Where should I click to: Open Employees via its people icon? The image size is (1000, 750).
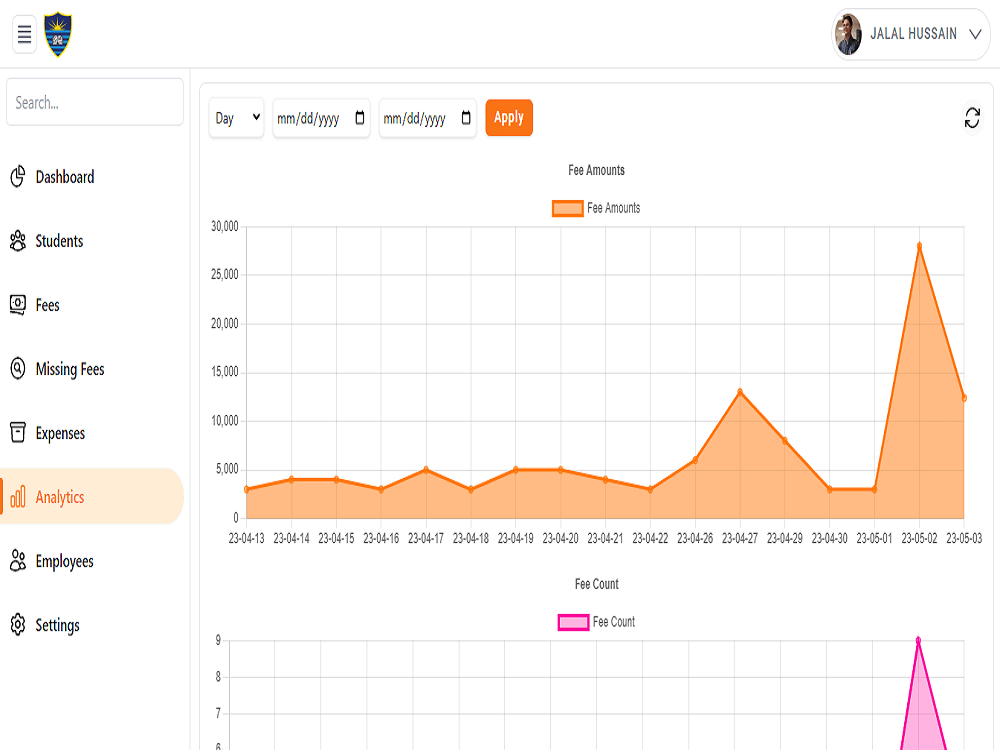click(17, 560)
